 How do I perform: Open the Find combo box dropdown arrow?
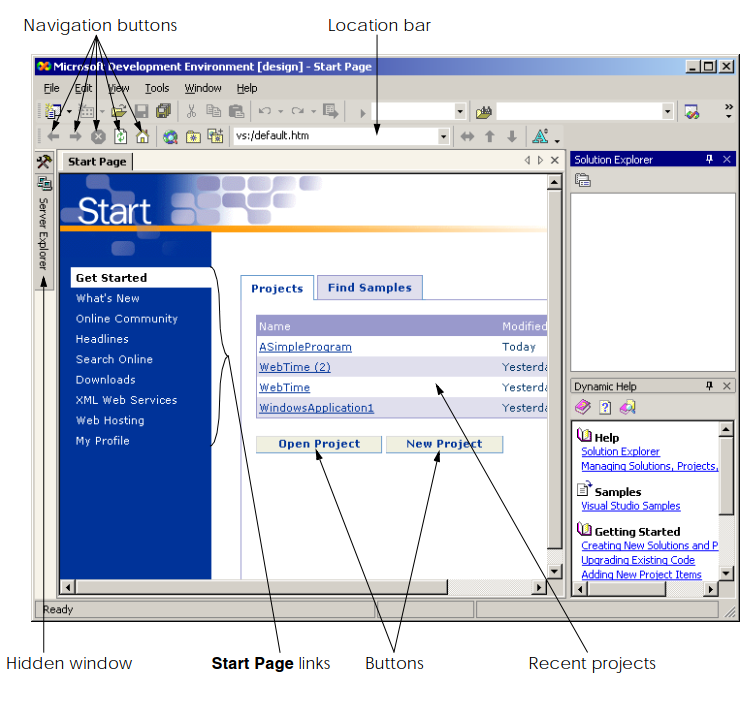tap(667, 112)
